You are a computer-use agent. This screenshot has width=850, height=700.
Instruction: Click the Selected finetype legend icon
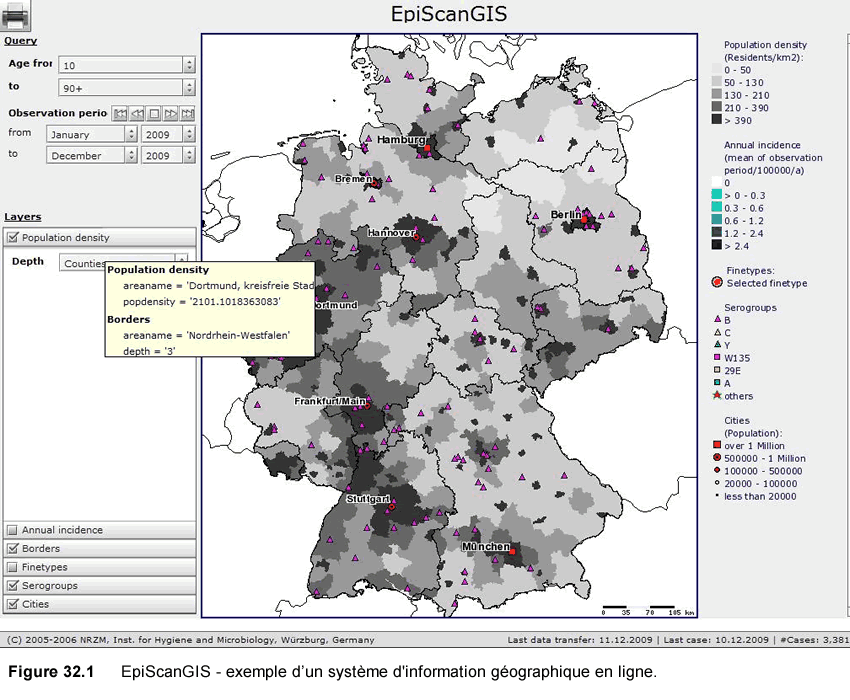pos(717,282)
